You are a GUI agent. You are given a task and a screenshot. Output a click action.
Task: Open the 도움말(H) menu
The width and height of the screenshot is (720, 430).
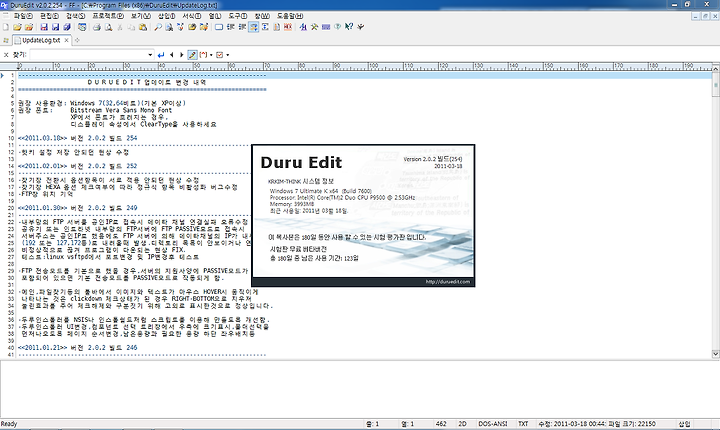(x=290, y=16)
